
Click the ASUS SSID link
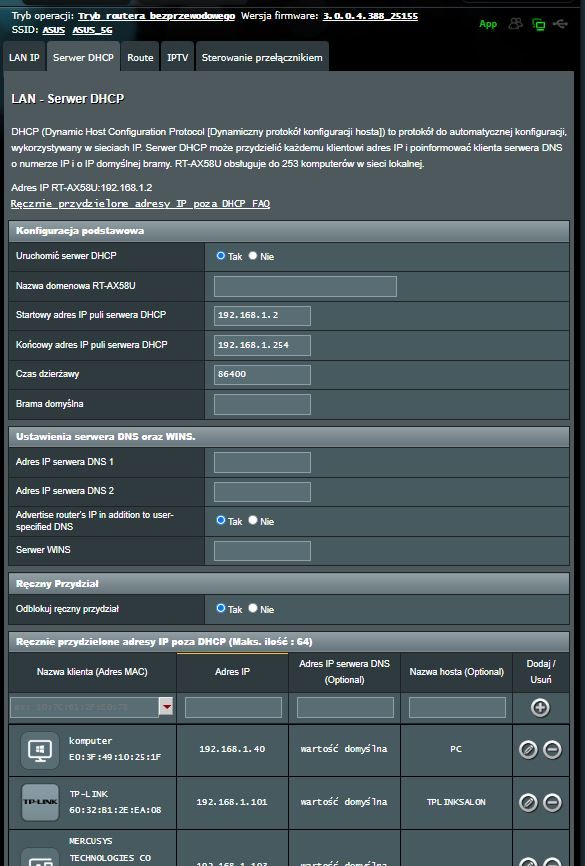tap(54, 30)
